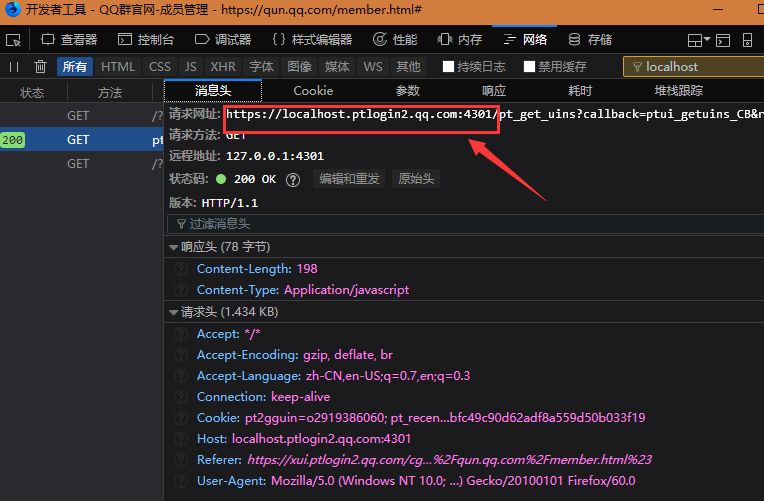
Task: Filter requests by 媒体 media
Action: (x=337, y=66)
